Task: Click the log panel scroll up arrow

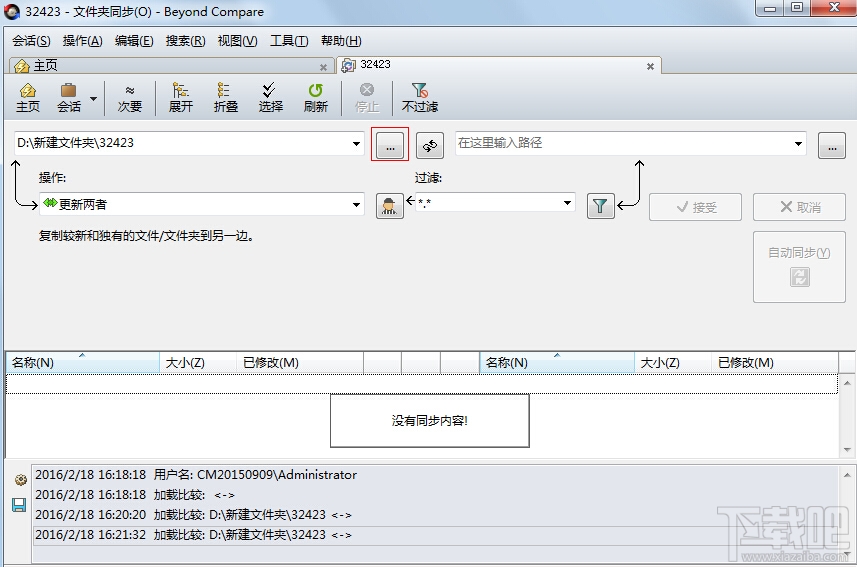Action: tap(847, 475)
